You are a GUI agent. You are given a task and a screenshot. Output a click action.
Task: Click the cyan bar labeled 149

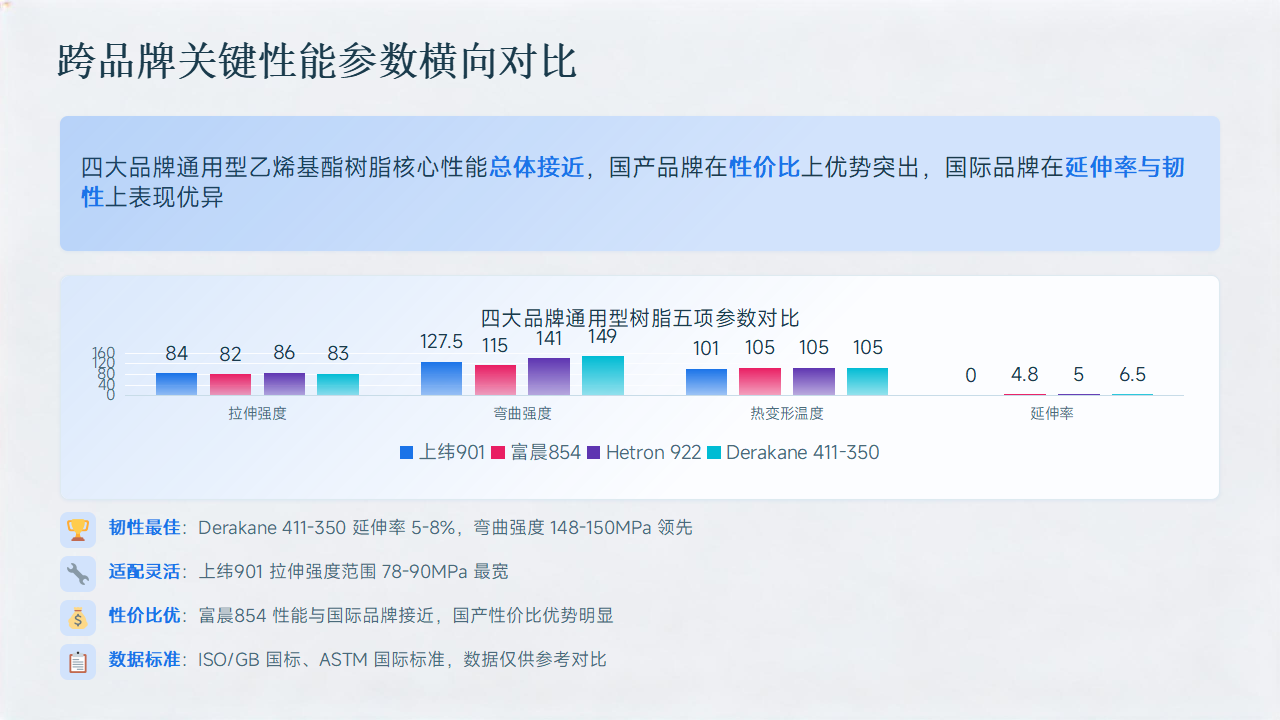coord(603,376)
